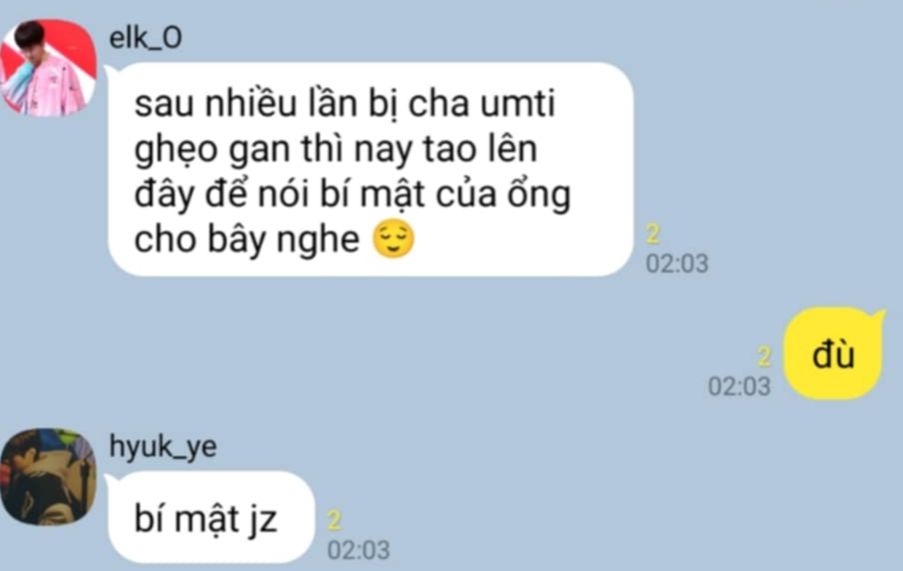Click unread count beside elk_0's message
Viewport: 903px width, 571px height.
(652, 234)
